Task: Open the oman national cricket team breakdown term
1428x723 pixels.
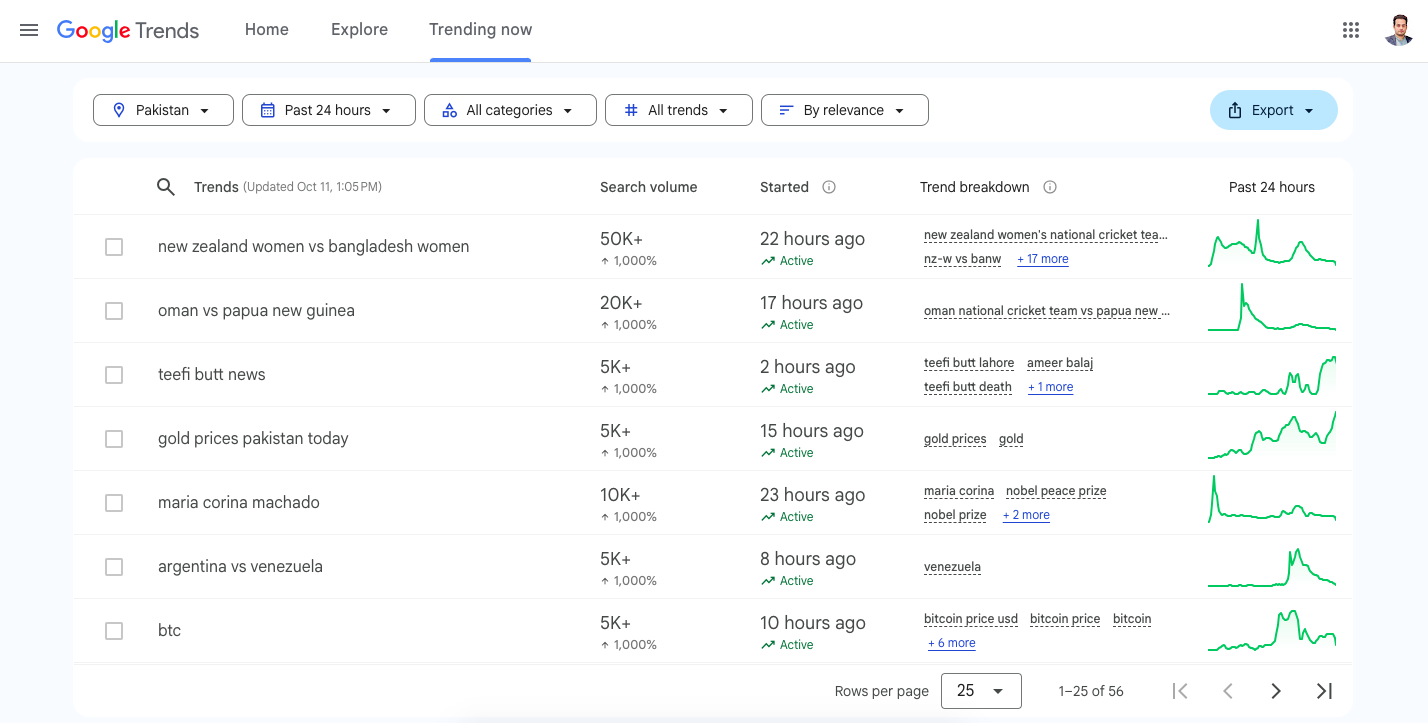Action: tap(1046, 311)
